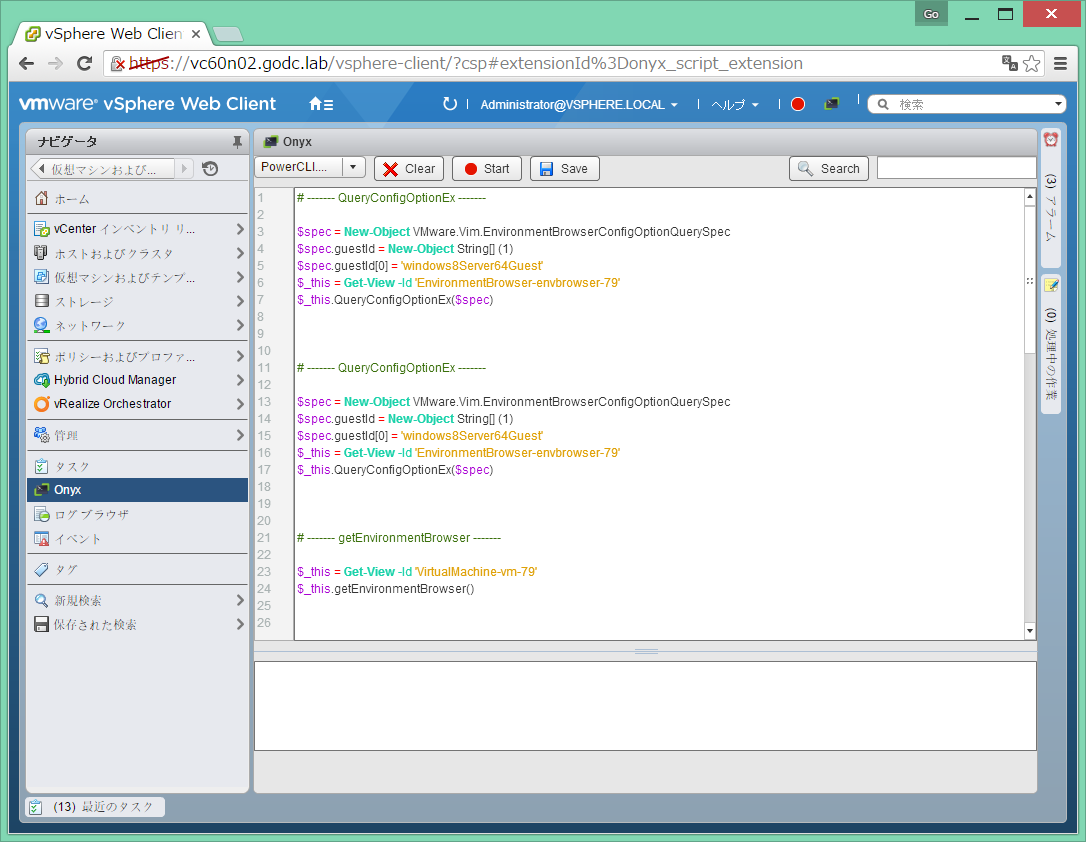
Task: Click the vSphere 検索 field
Action: (x=966, y=104)
